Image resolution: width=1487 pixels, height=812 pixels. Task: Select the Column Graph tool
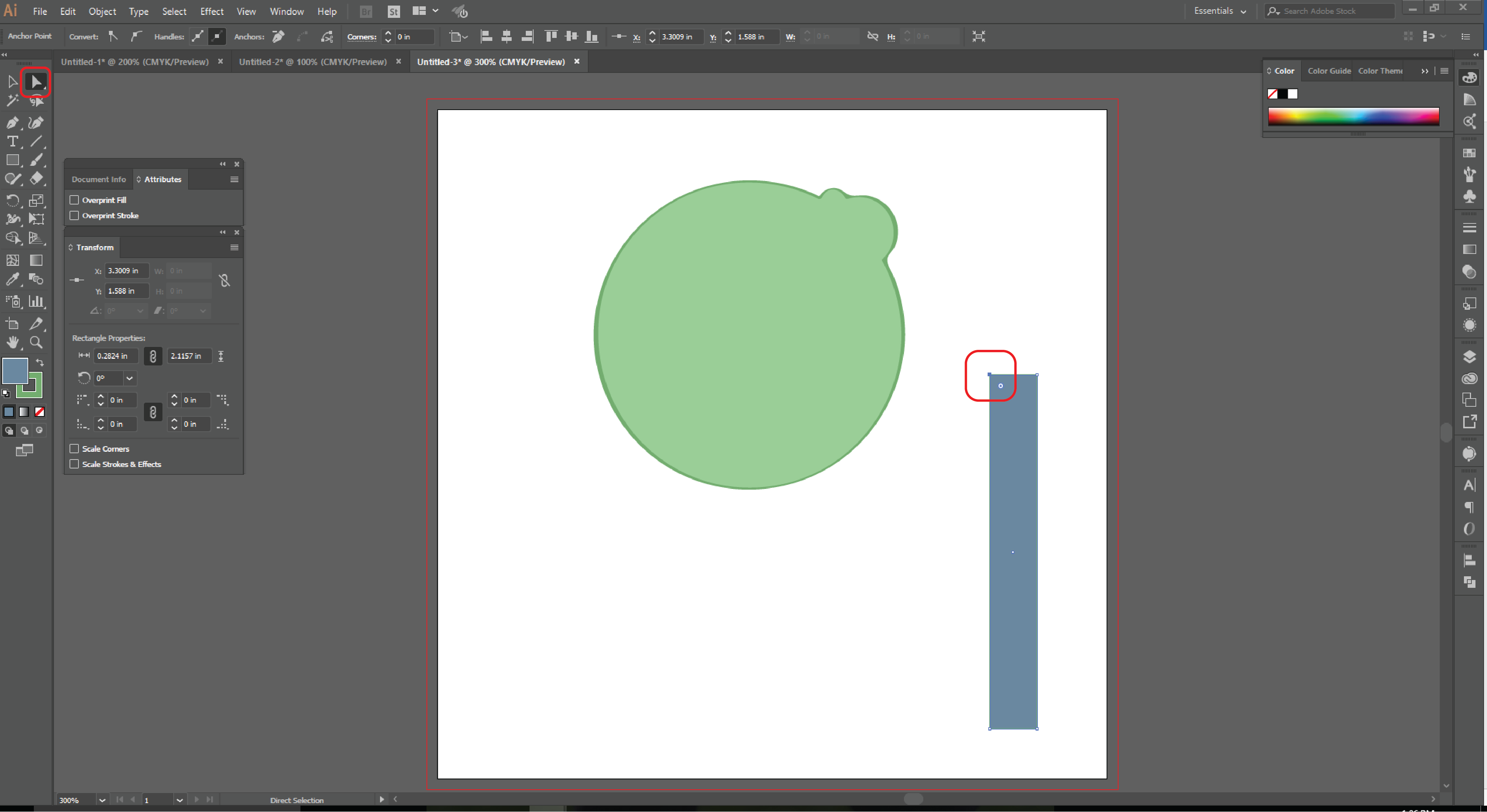(x=36, y=301)
